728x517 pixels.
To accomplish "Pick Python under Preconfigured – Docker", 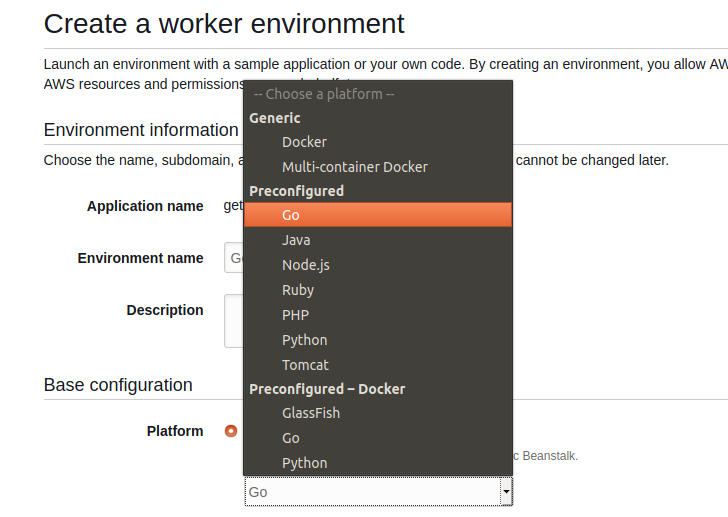I will pos(304,463).
